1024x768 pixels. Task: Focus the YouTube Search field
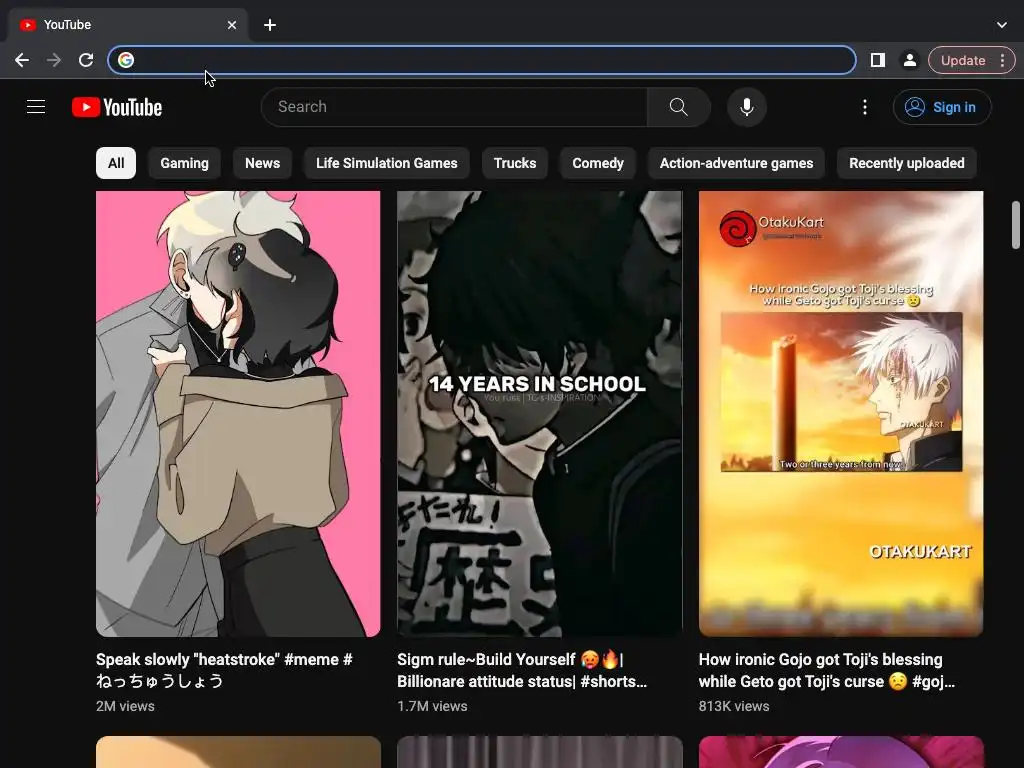(x=454, y=106)
